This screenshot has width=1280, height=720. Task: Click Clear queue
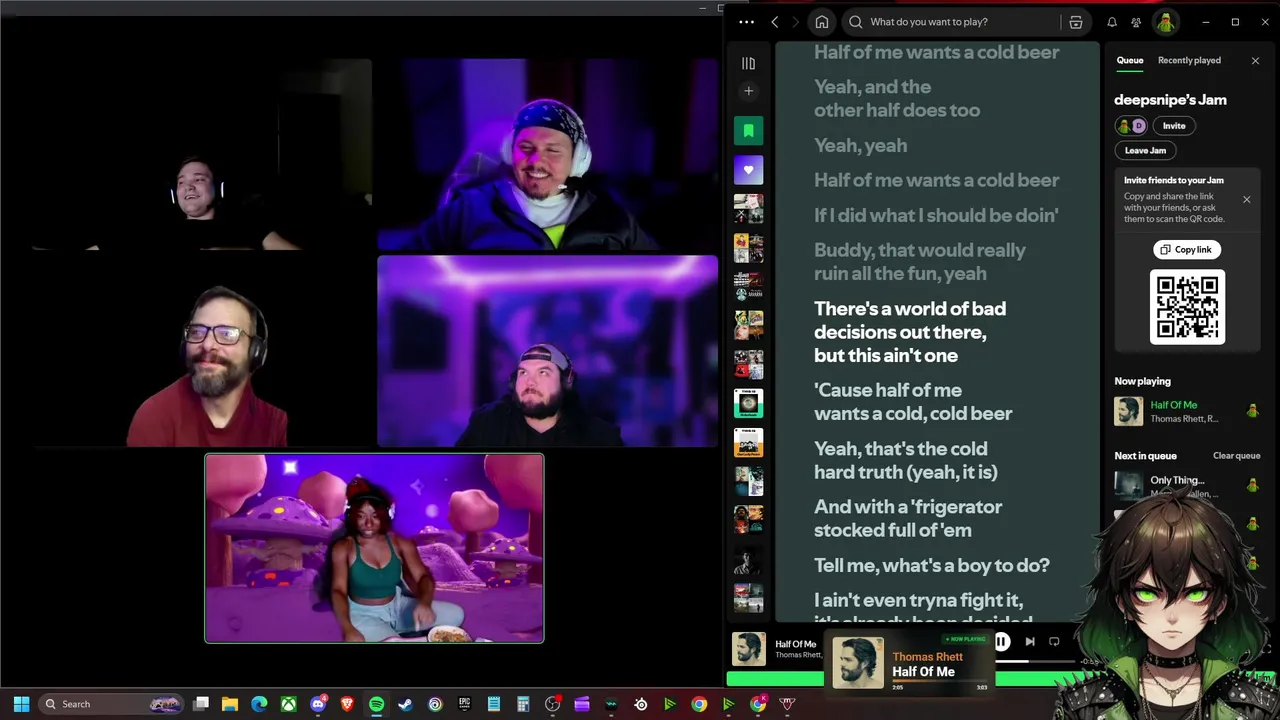pos(1237,456)
